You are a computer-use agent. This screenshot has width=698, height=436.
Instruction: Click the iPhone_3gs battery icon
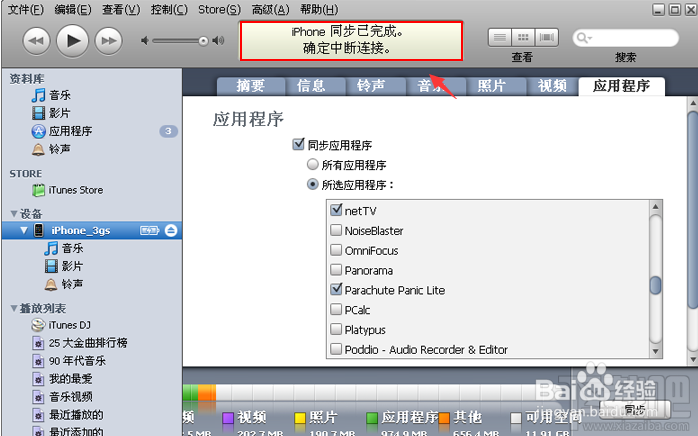point(150,230)
